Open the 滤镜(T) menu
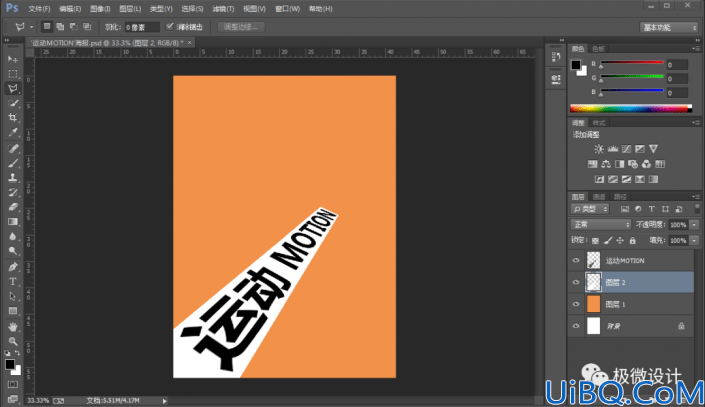 click(223, 9)
